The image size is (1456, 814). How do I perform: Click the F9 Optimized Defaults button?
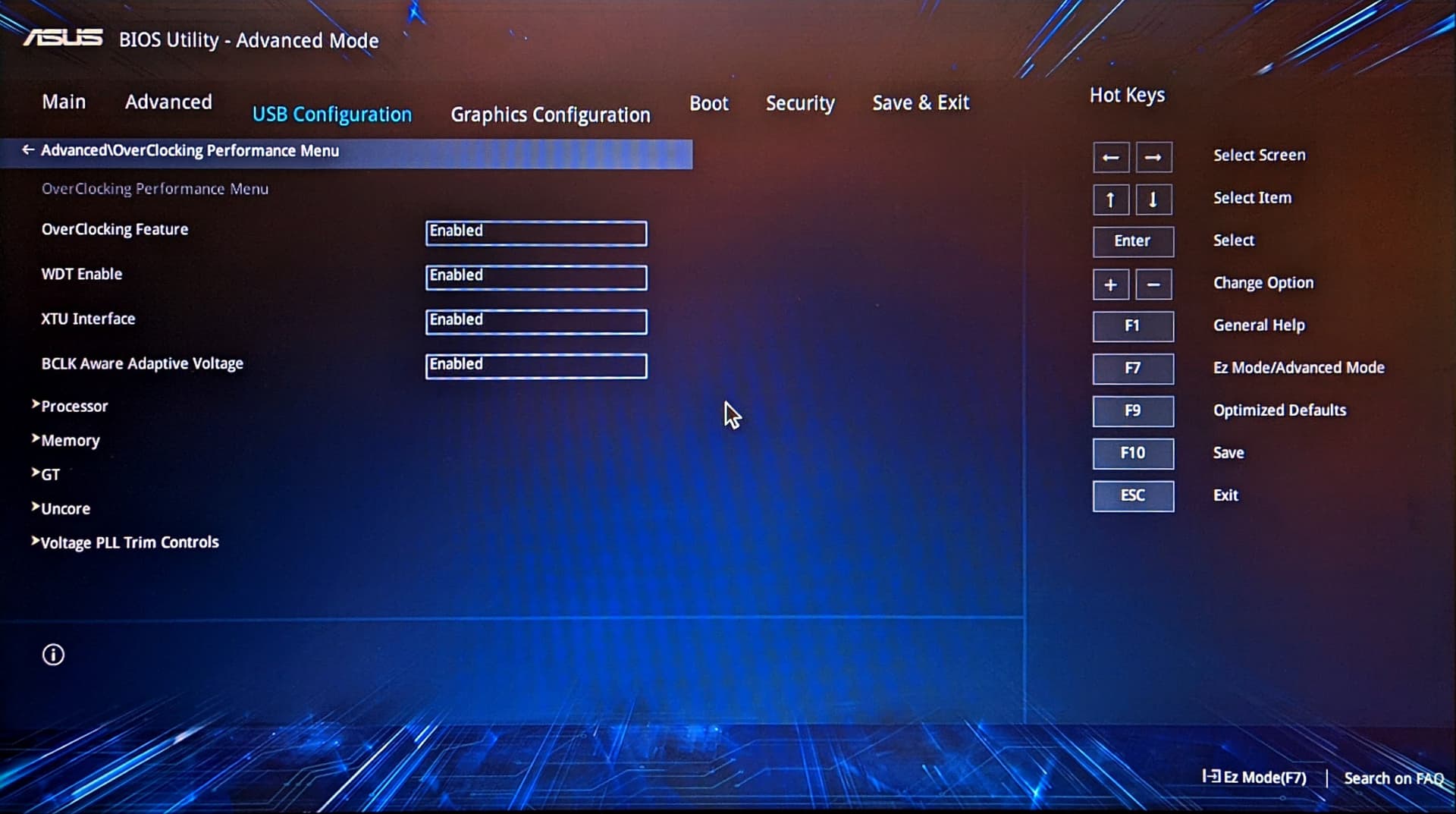pyautogui.click(x=1133, y=411)
